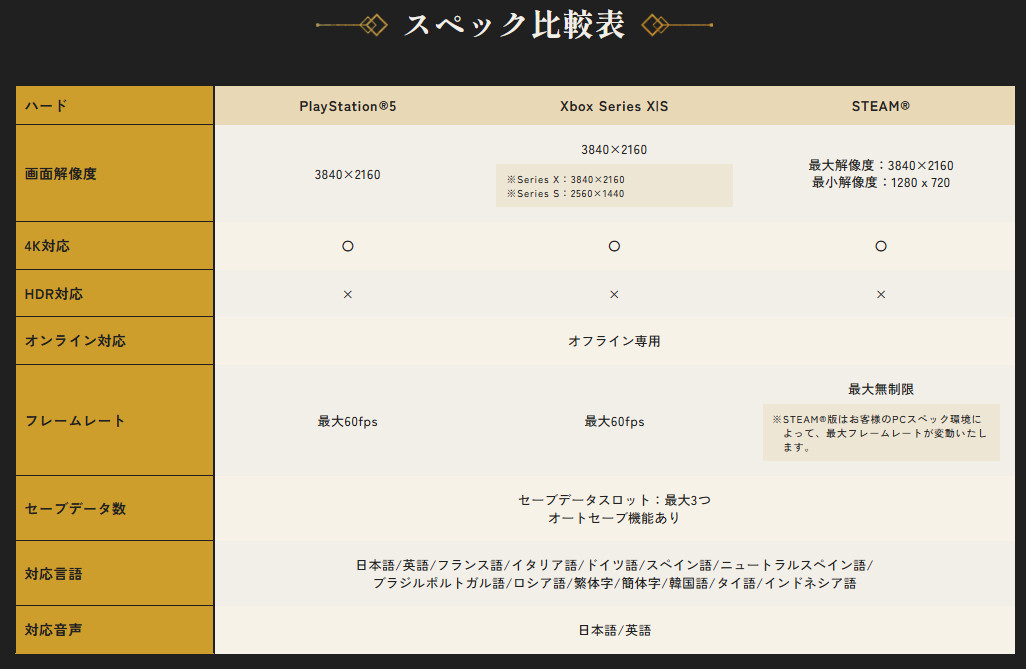This screenshot has height=669, width=1026.
Task: Click the フレームレート row header
Action: (x=75, y=421)
